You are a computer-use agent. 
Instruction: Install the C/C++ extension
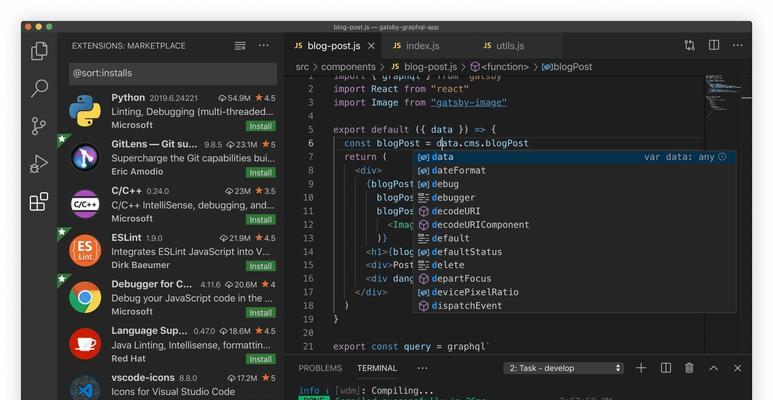pos(260,219)
